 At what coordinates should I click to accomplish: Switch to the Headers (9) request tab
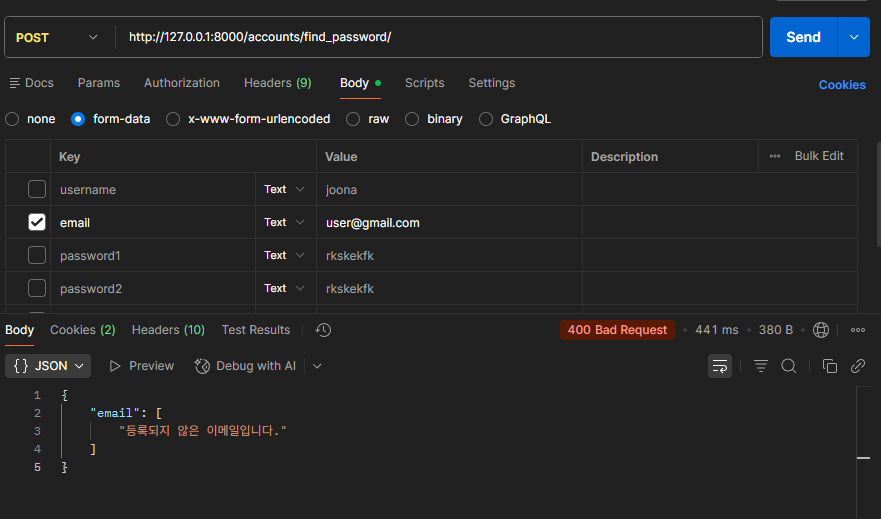[x=277, y=83]
